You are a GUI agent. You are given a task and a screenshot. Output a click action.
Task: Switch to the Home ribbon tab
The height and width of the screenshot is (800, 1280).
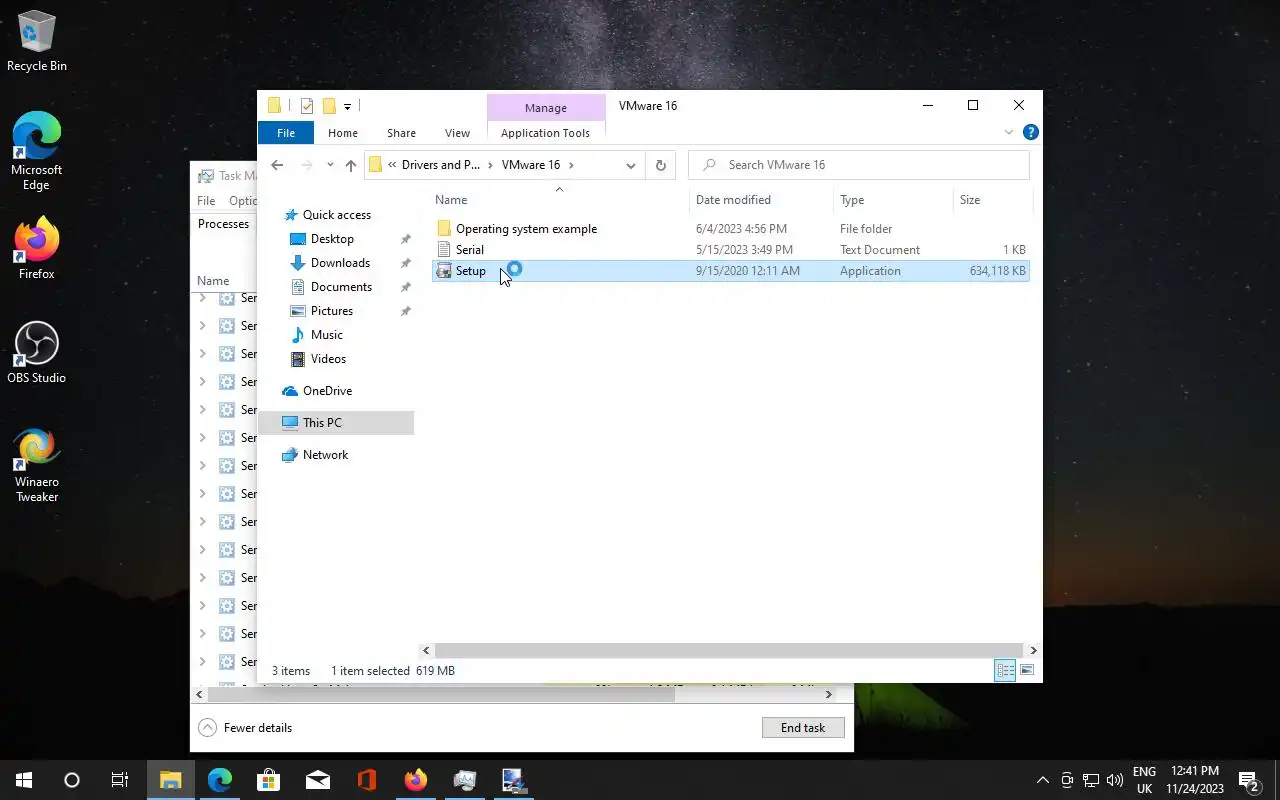point(343,133)
